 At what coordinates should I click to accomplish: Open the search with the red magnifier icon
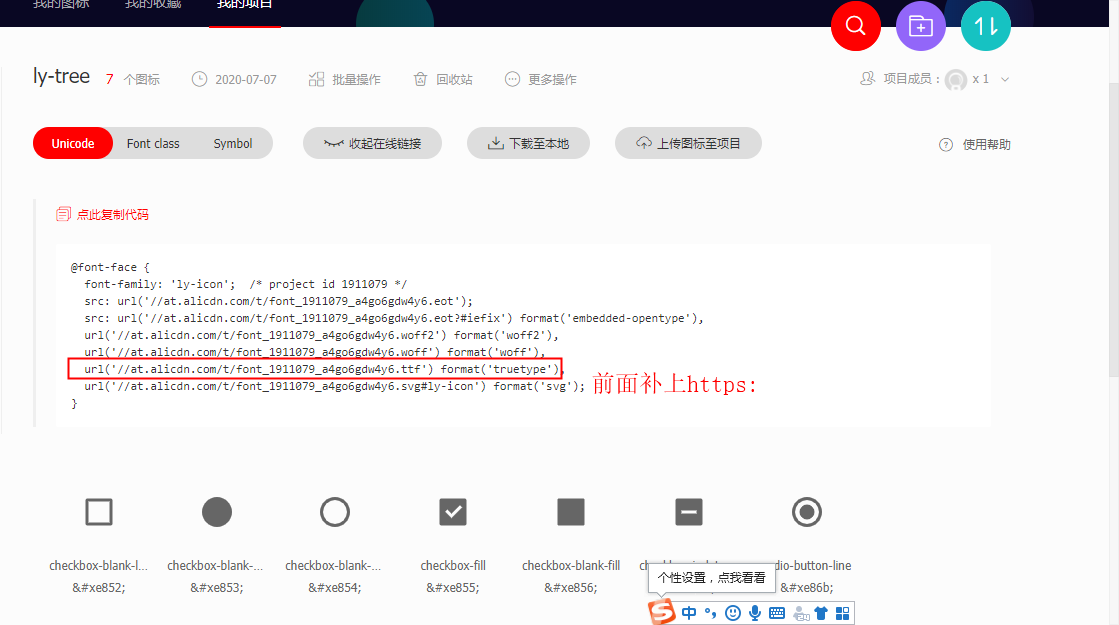855,26
